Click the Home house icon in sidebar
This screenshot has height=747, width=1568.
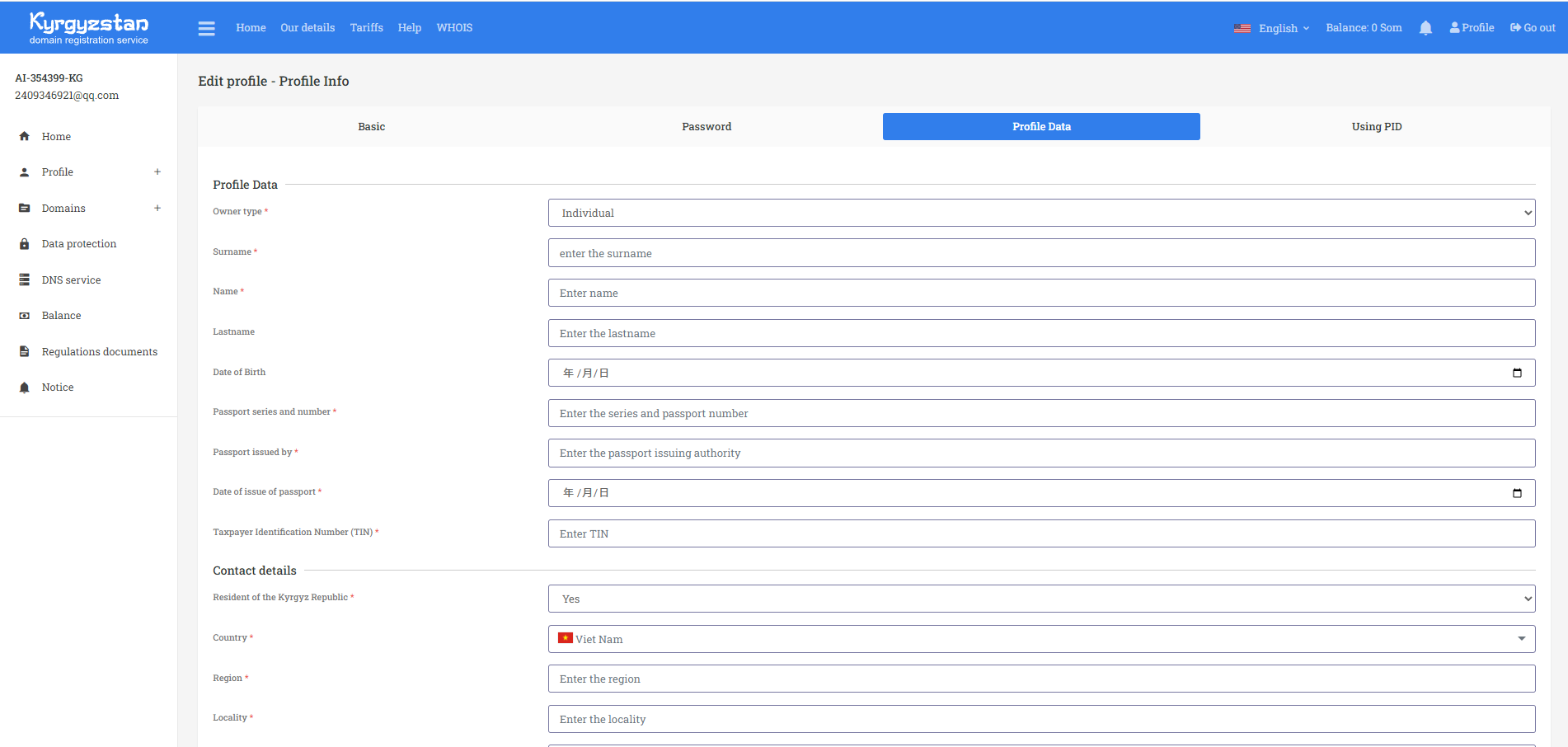(x=25, y=137)
